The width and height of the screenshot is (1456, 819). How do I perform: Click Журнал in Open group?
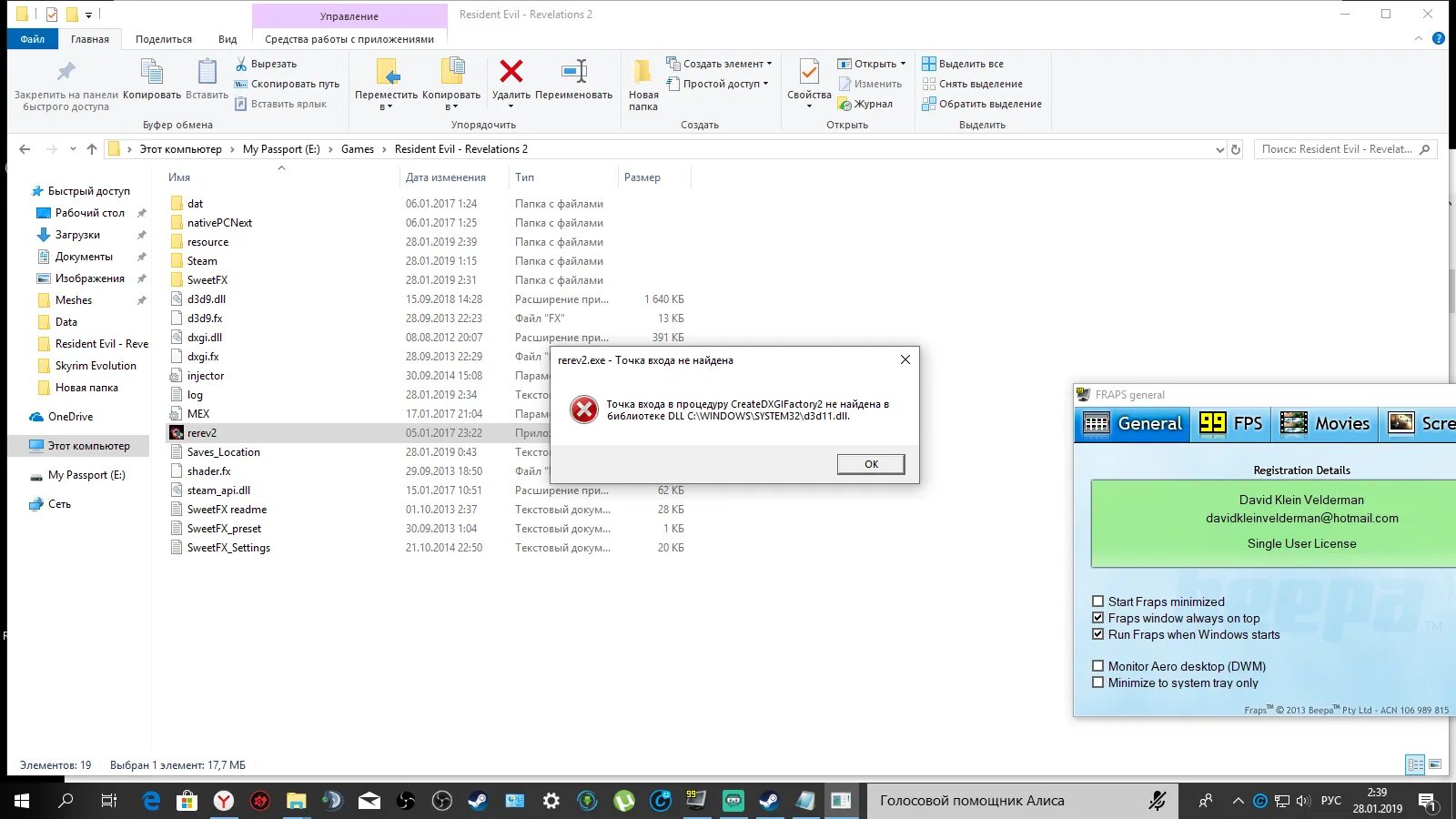(864, 104)
